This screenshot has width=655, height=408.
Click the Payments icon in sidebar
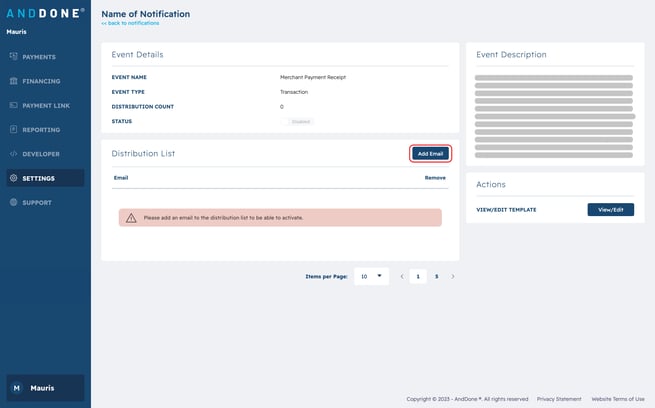tap(13, 57)
